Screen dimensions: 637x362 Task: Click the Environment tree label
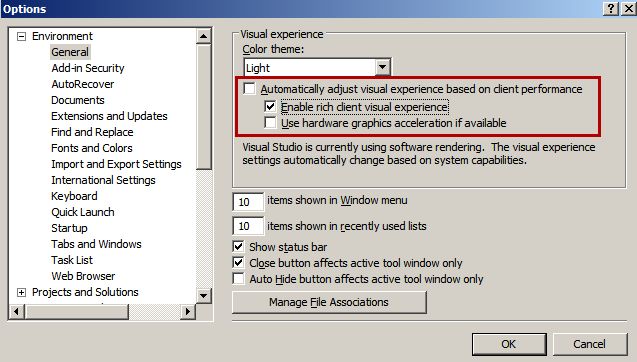[63, 36]
